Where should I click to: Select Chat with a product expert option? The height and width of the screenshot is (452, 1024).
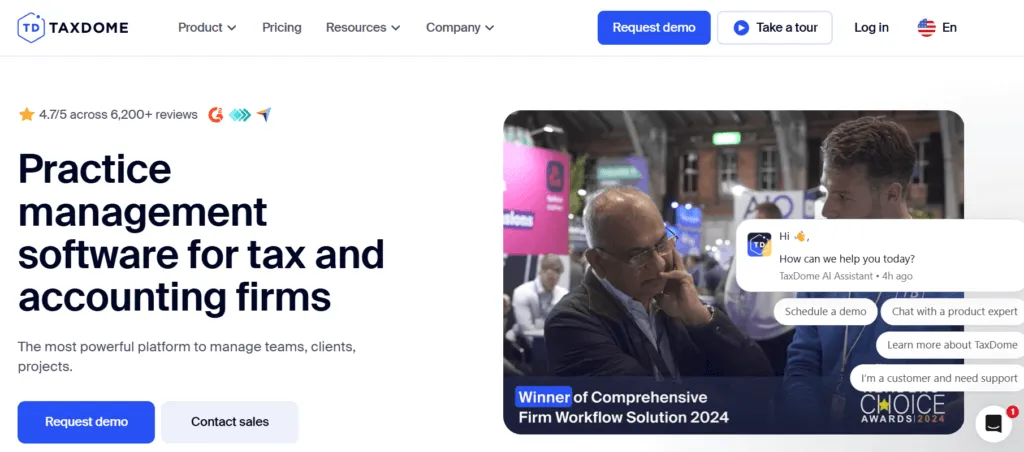pyautogui.click(x=954, y=312)
